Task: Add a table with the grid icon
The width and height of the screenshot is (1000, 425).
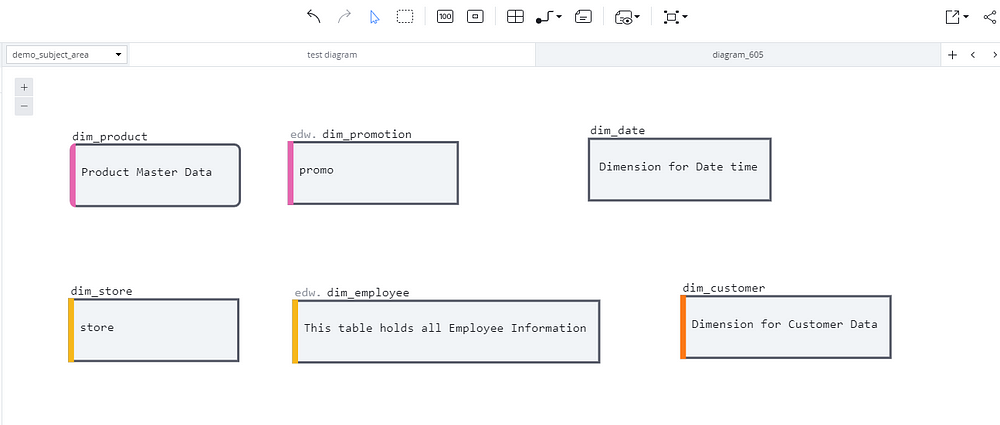Action: [x=515, y=17]
